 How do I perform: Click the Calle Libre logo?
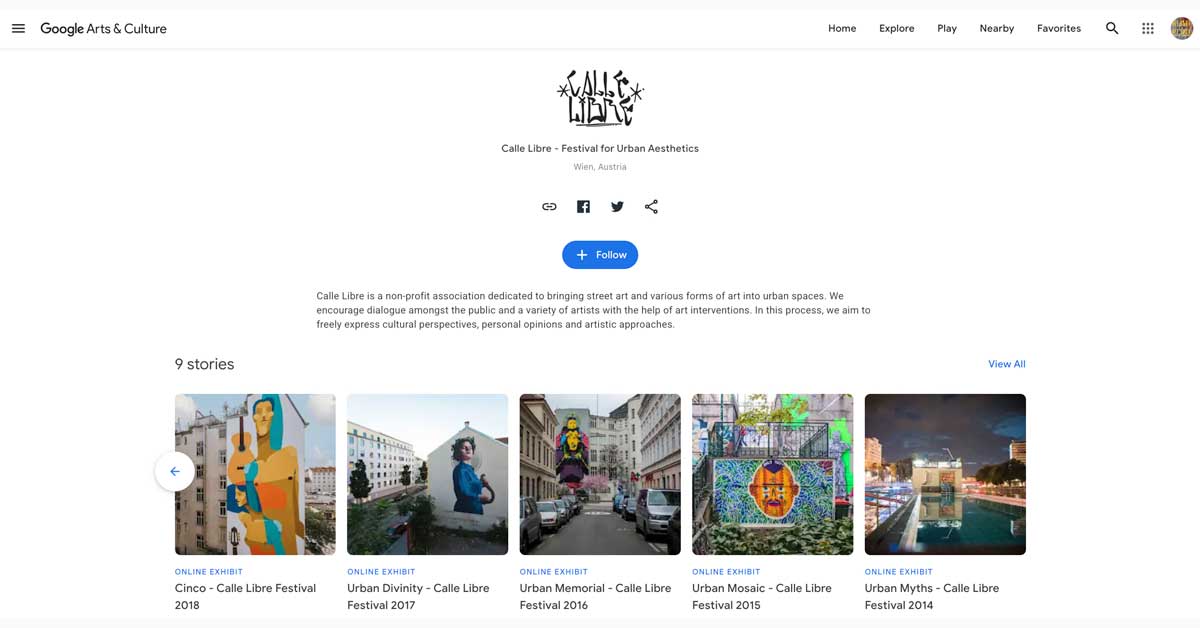[x=600, y=97]
